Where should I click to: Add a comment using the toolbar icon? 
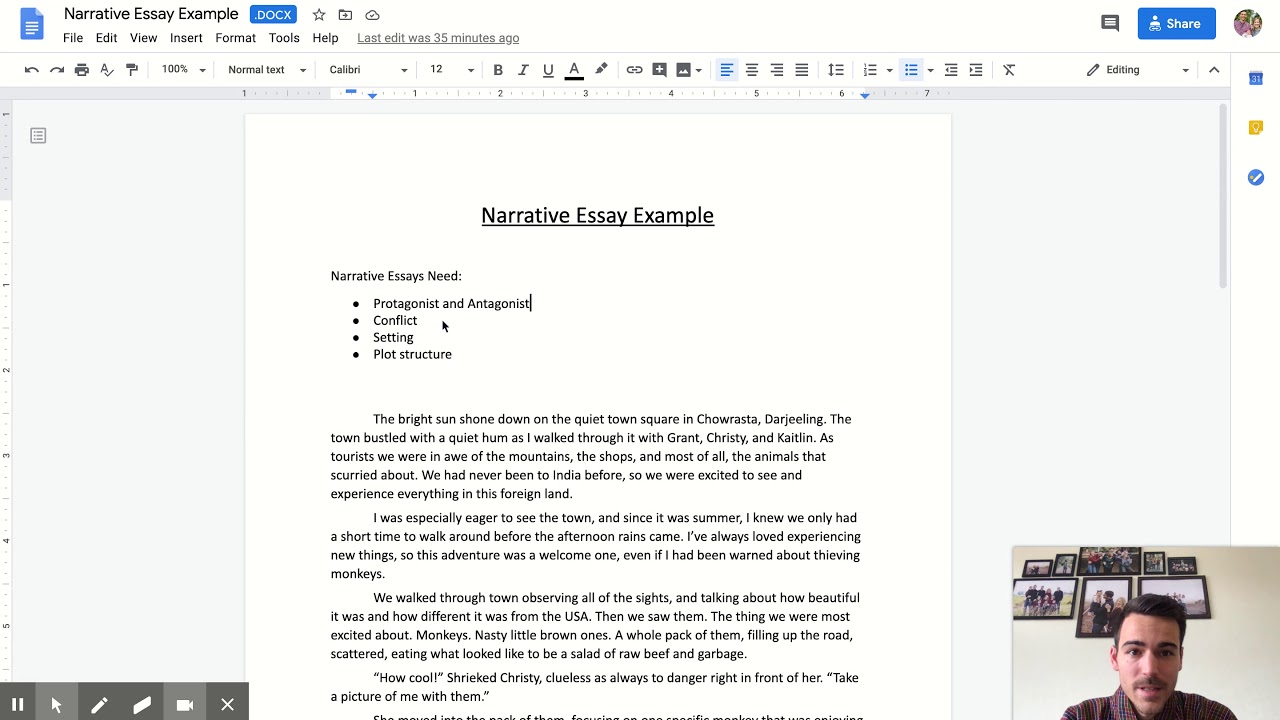point(659,70)
